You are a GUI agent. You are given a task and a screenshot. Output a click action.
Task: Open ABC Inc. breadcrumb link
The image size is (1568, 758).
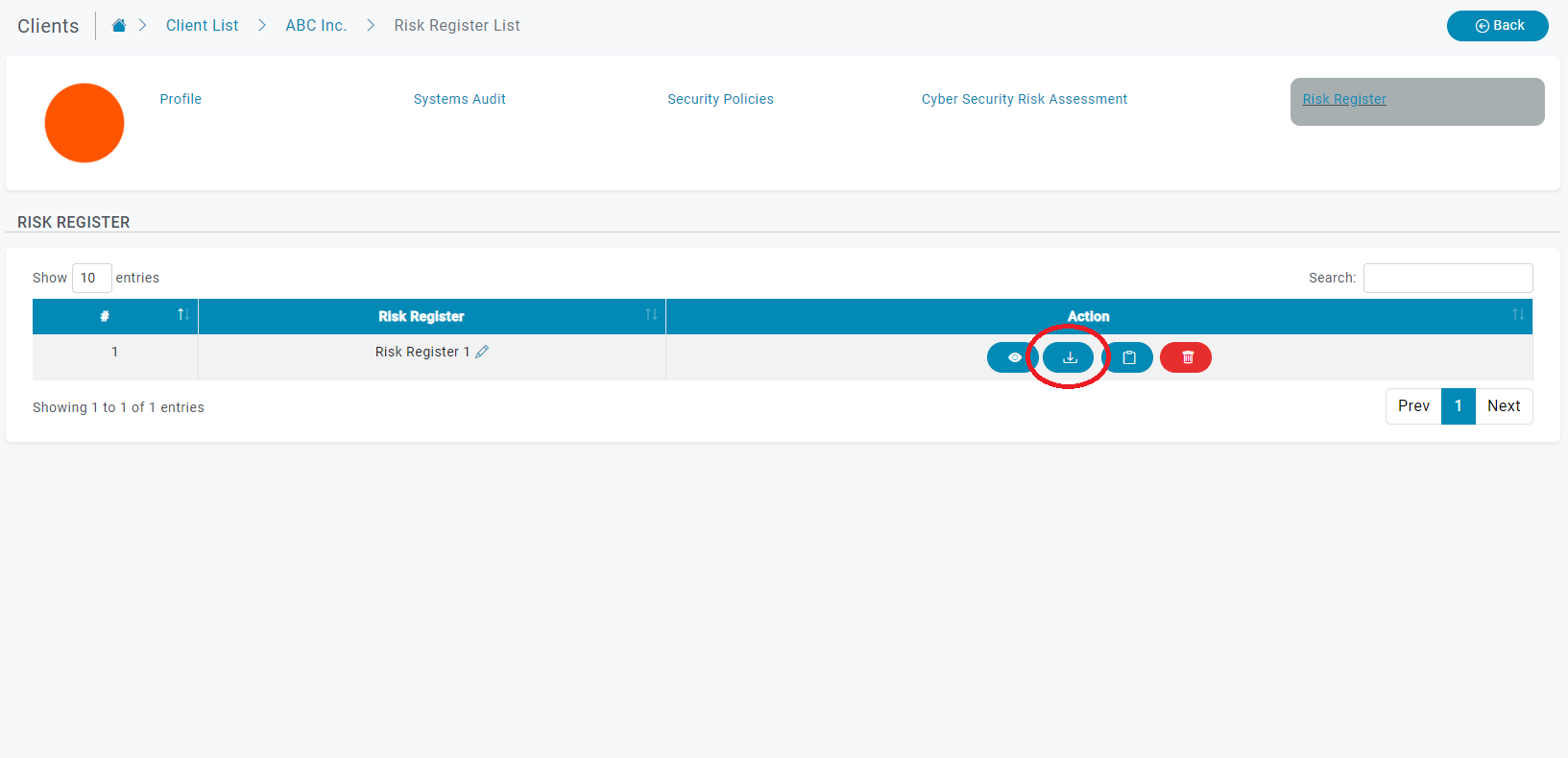point(316,26)
